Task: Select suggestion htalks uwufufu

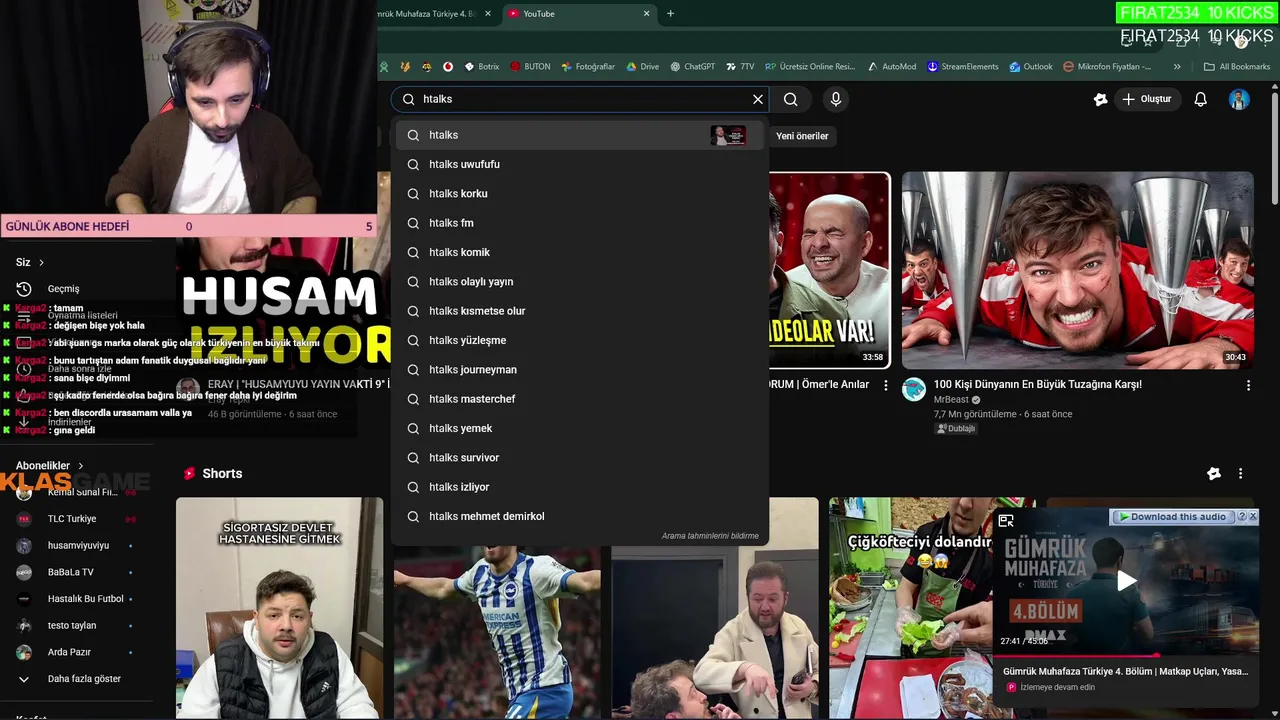Action: [x=579, y=164]
